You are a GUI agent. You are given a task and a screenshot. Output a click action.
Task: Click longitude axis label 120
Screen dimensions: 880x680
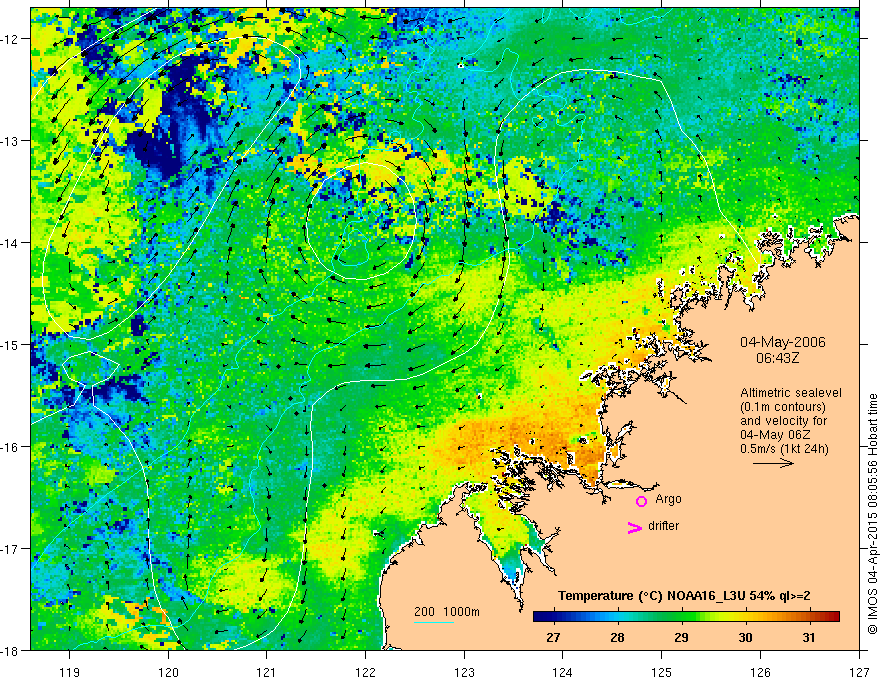pos(168,672)
